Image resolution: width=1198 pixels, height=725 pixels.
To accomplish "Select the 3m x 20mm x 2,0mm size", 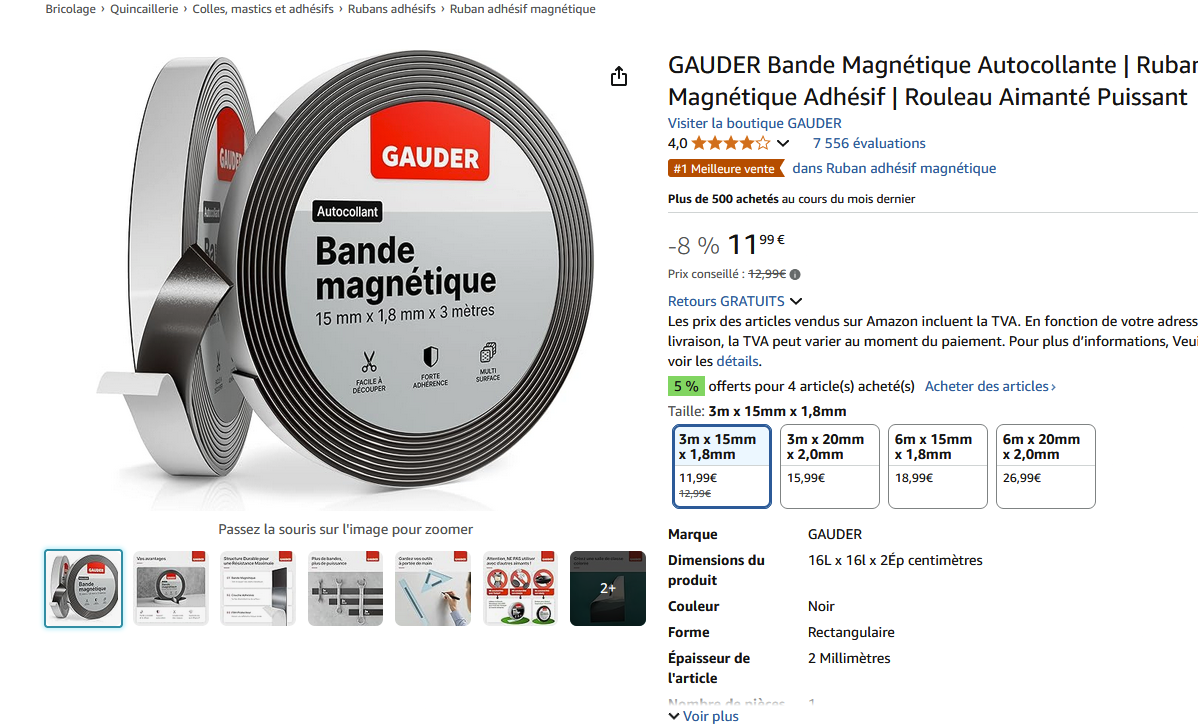I will click(x=830, y=466).
